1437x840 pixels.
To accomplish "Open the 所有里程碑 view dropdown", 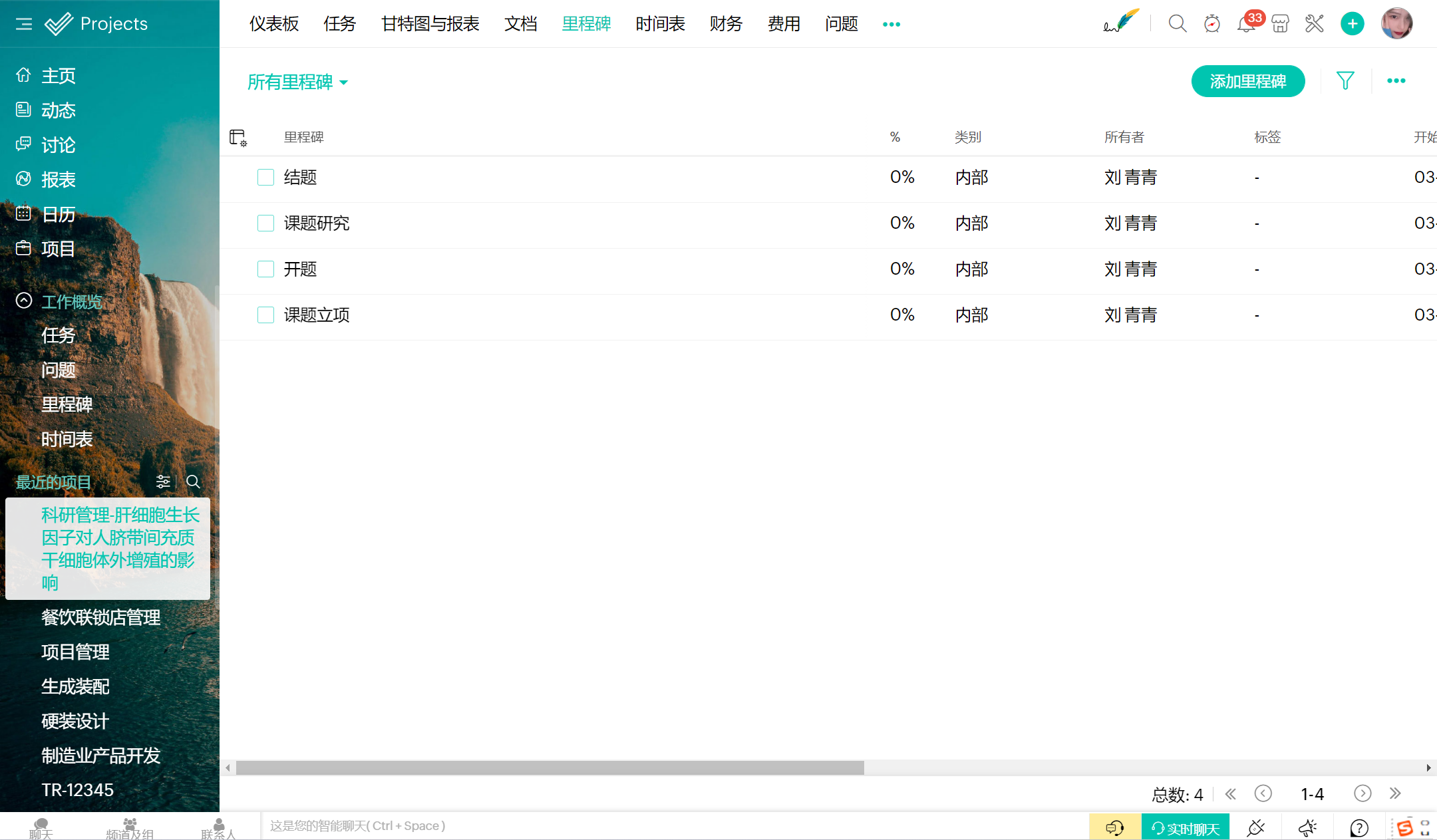I will [297, 82].
